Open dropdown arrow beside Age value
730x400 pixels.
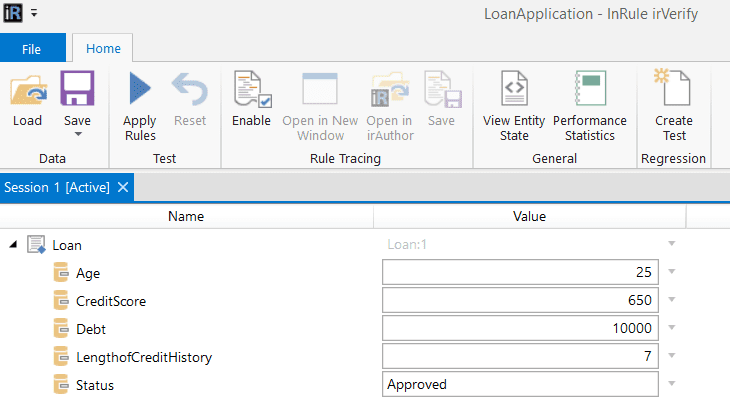point(672,272)
